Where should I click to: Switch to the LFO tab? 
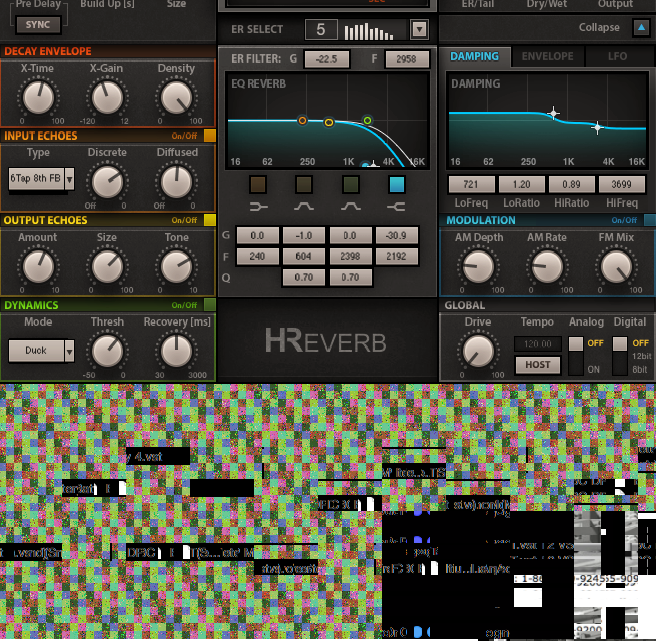(x=617, y=56)
